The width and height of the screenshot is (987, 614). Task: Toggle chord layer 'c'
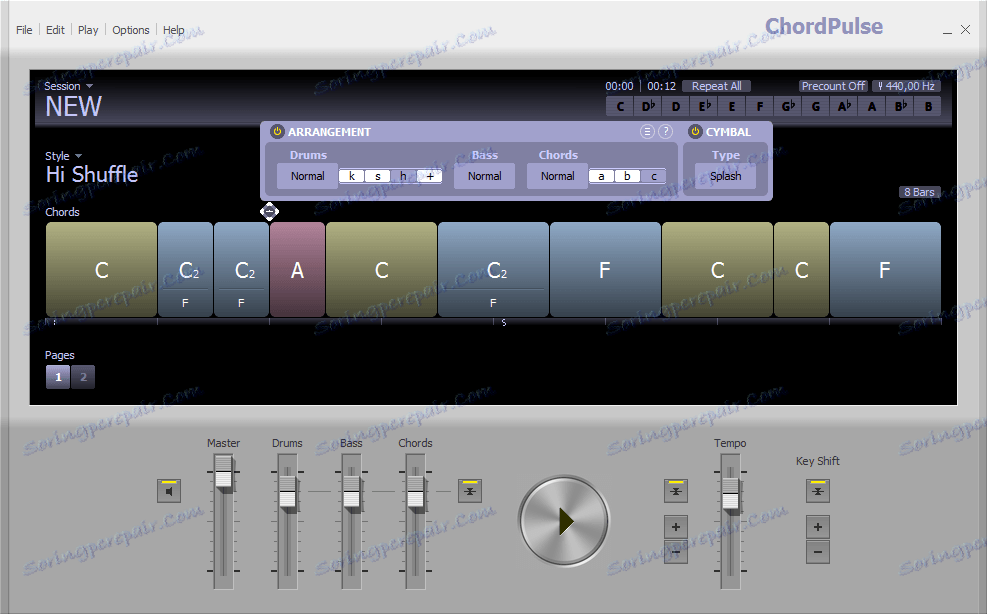pos(654,176)
